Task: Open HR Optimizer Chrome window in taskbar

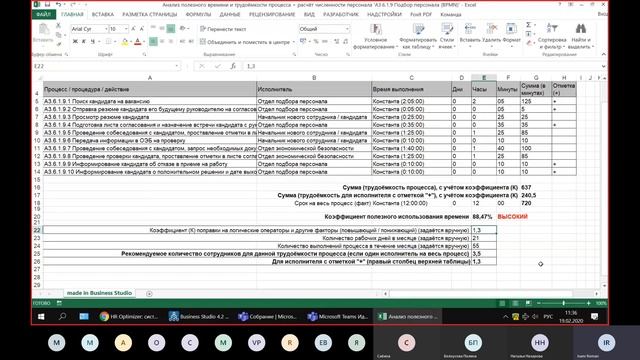Action: click(129, 316)
